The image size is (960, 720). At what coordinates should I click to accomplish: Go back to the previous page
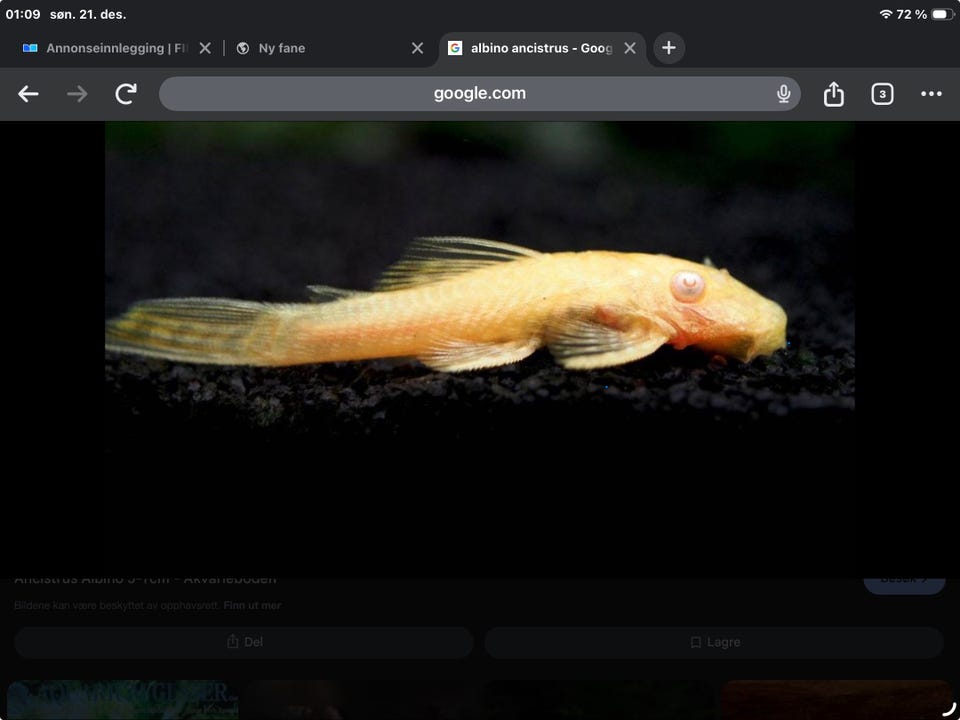point(28,94)
